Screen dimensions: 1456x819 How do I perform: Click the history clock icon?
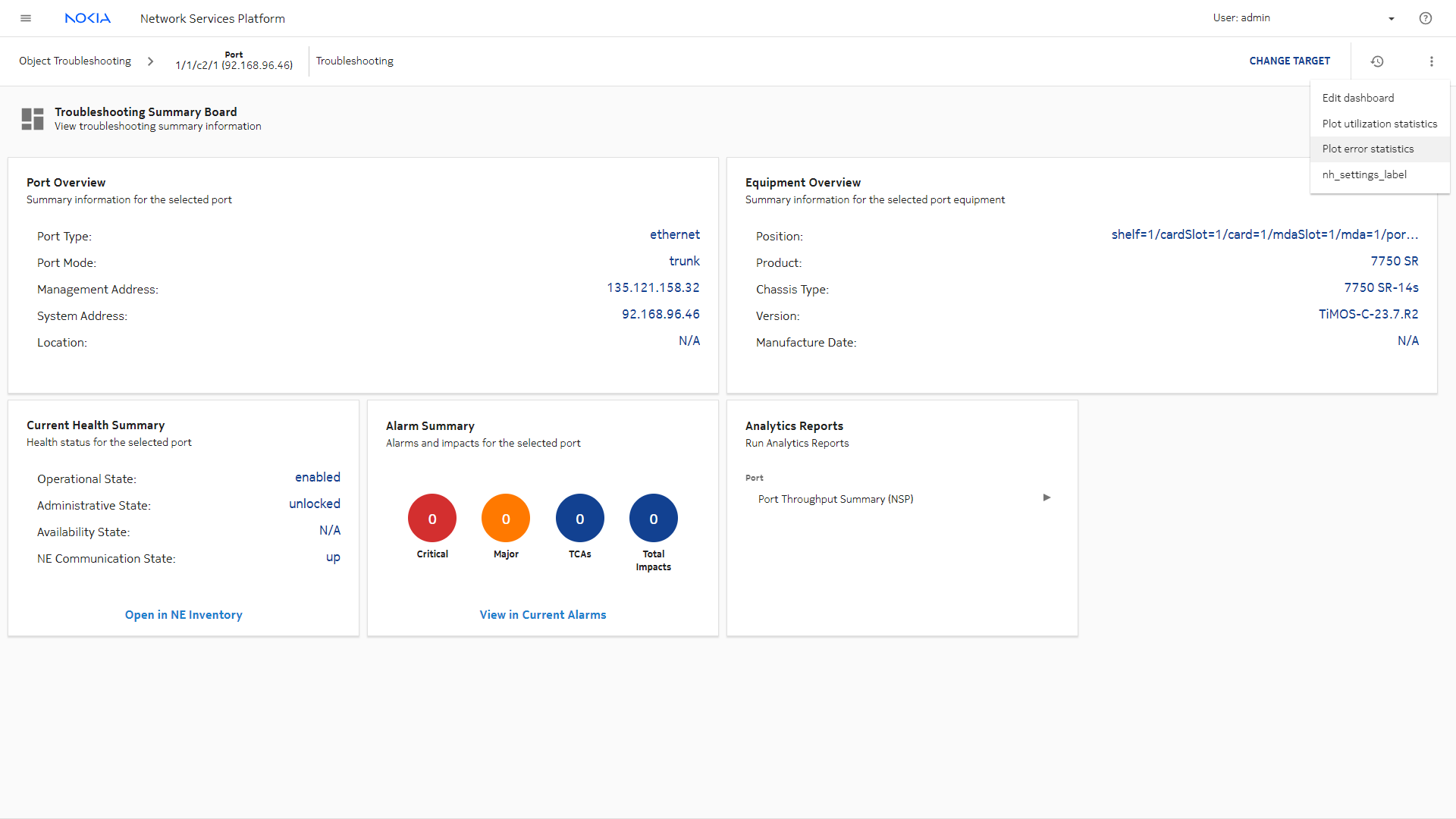[x=1377, y=61]
